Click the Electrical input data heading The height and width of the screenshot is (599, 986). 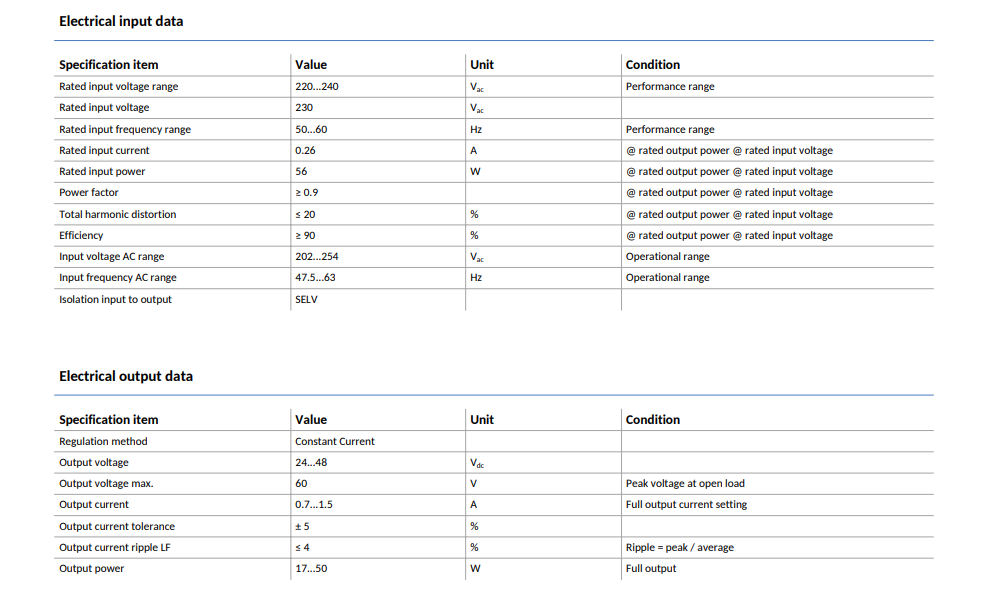coord(121,21)
